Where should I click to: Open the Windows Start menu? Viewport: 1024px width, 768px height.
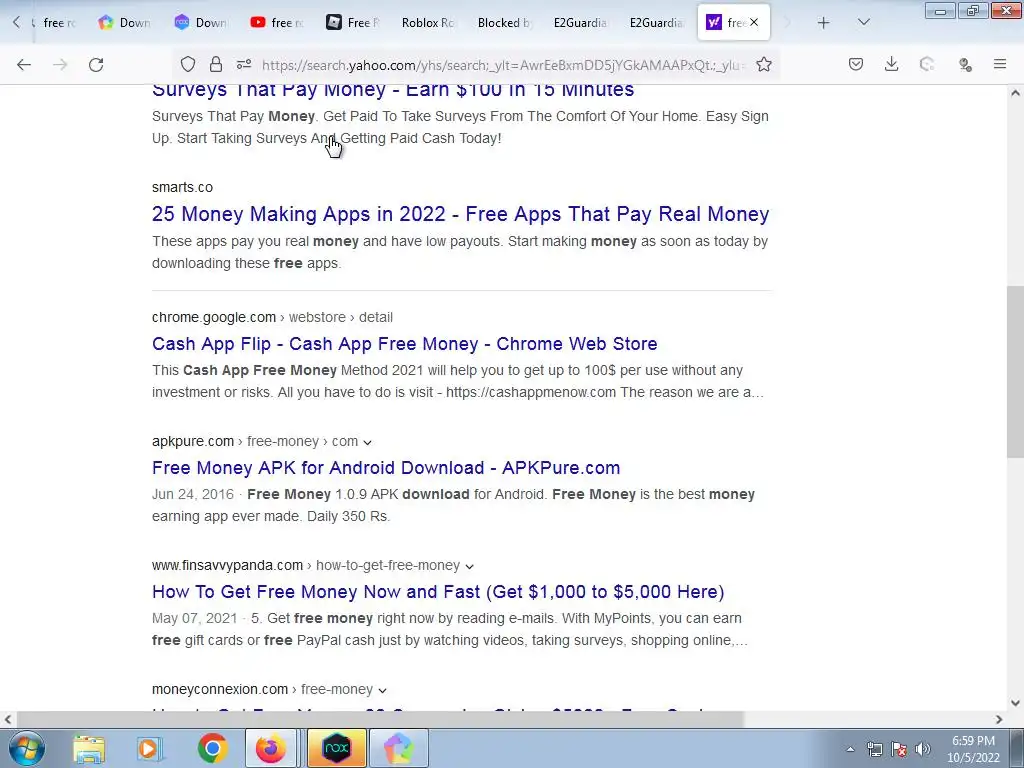(26, 748)
